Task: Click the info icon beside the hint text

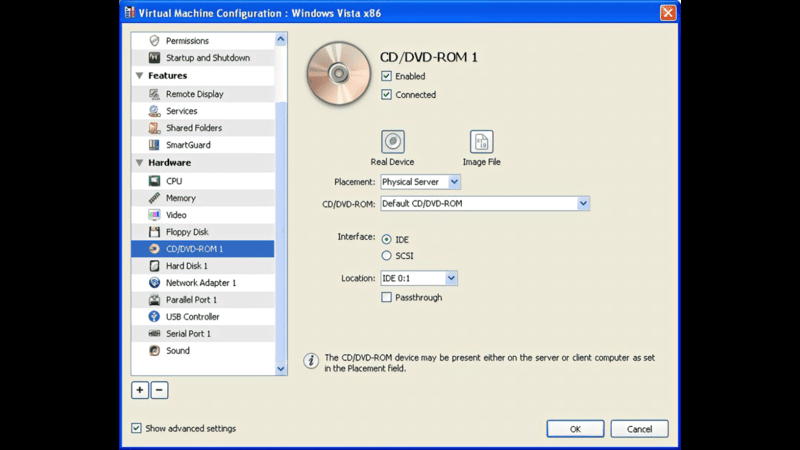Action: (x=311, y=361)
